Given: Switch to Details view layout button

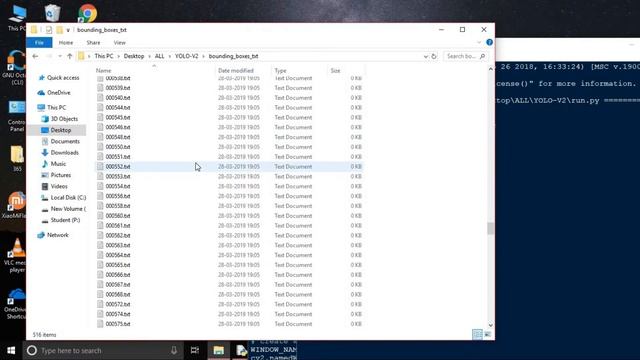Looking at the screenshot, I should (x=477, y=335).
